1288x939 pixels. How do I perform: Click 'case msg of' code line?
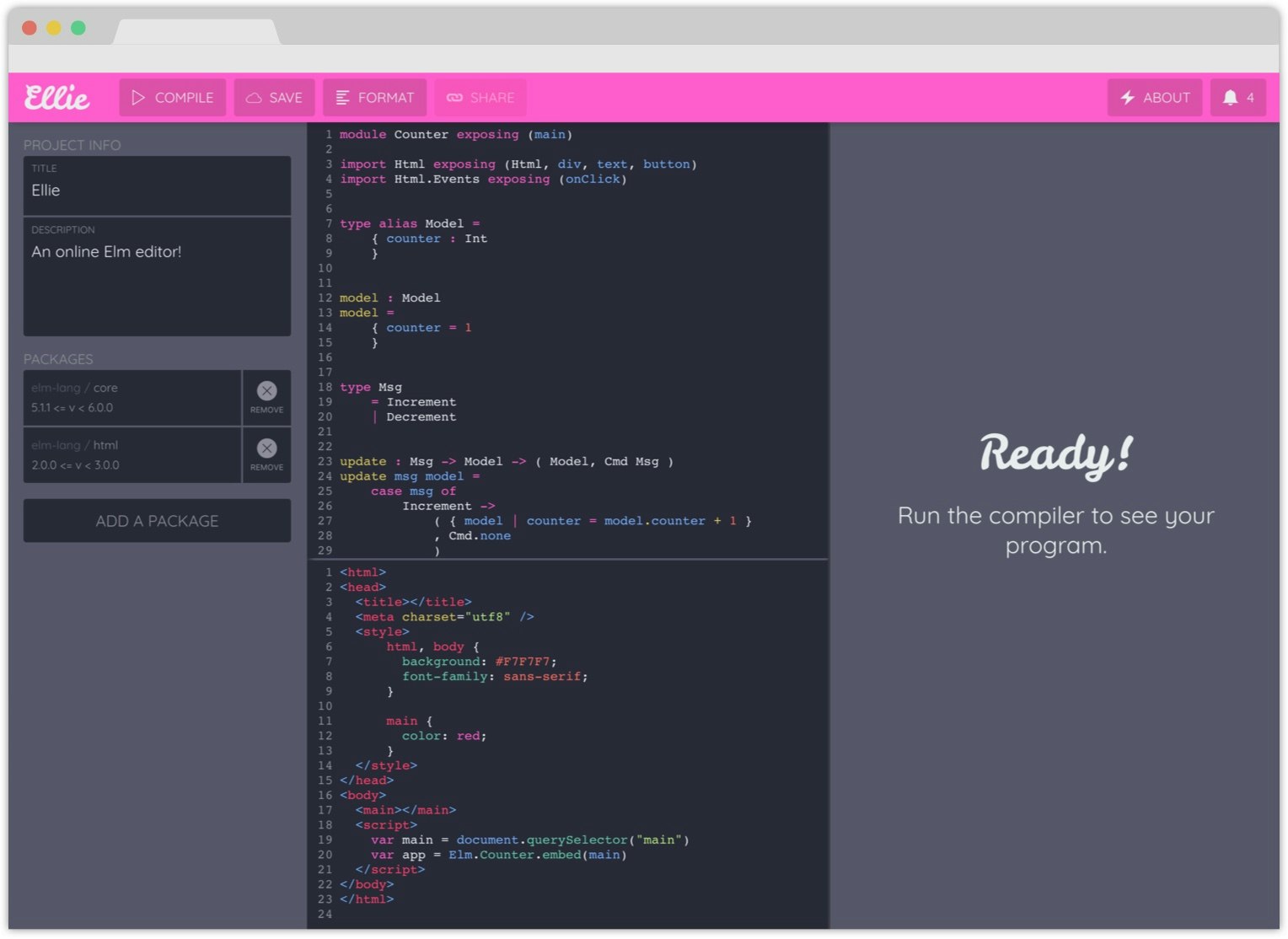coord(413,491)
